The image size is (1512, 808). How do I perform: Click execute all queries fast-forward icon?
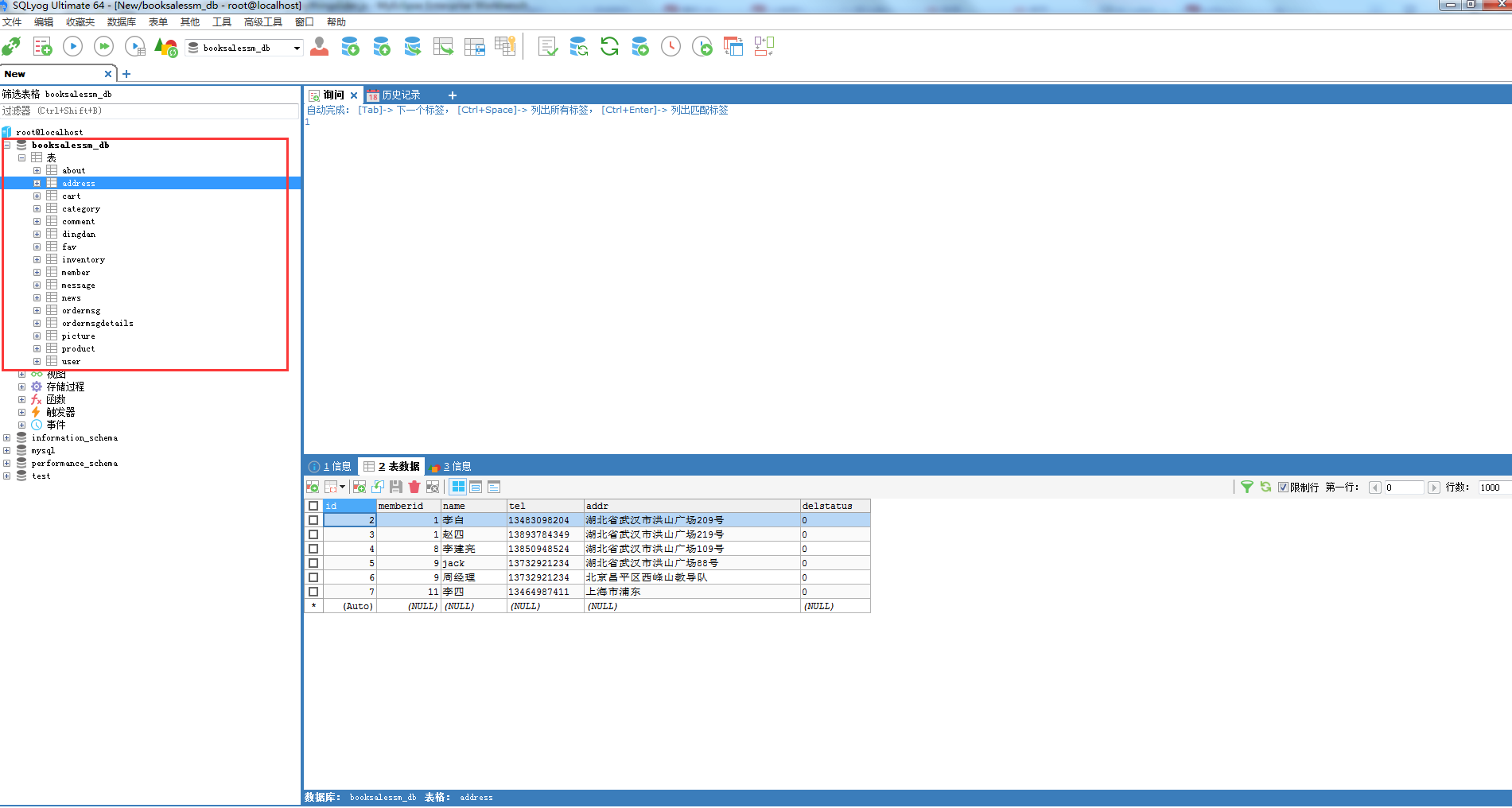click(x=103, y=47)
